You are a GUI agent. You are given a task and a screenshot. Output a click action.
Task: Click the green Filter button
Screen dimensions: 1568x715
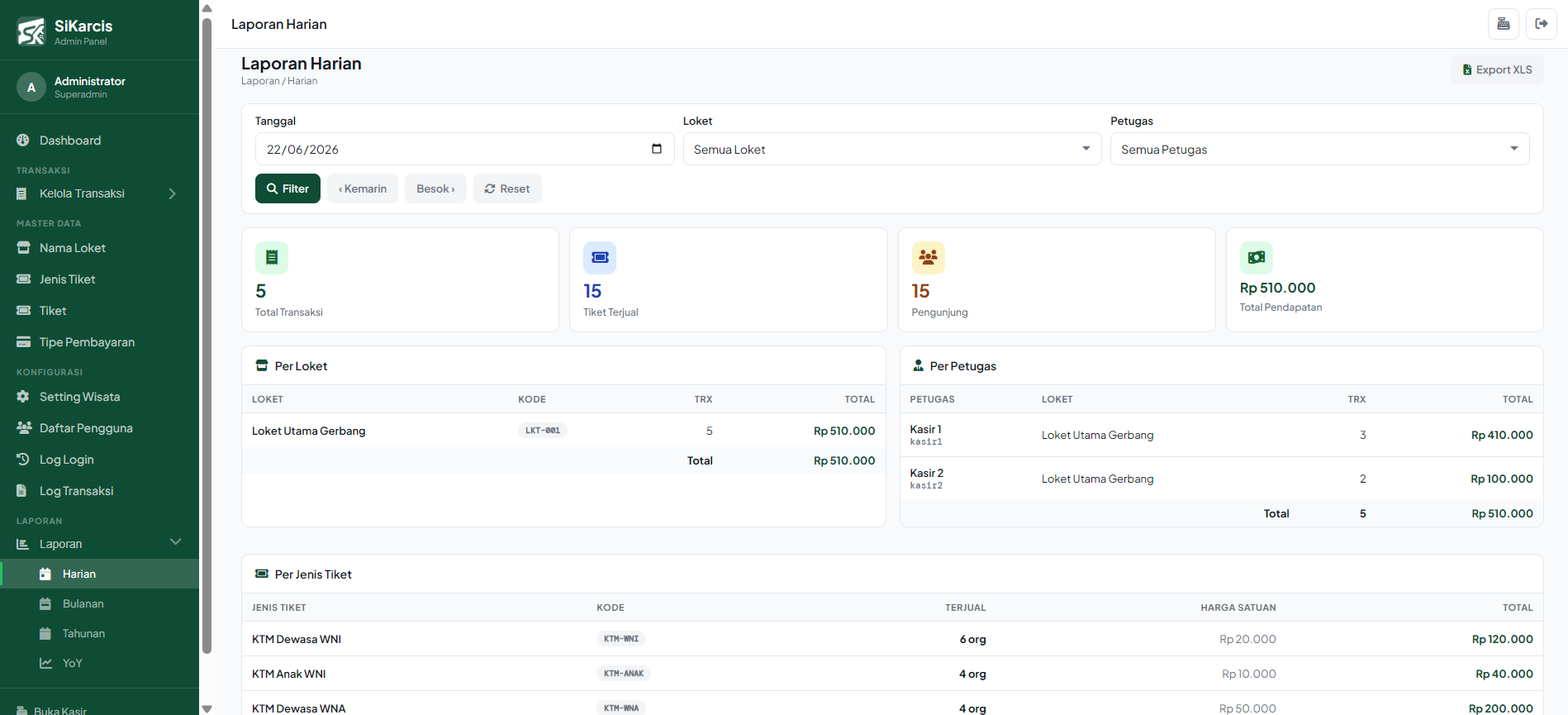click(x=287, y=188)
